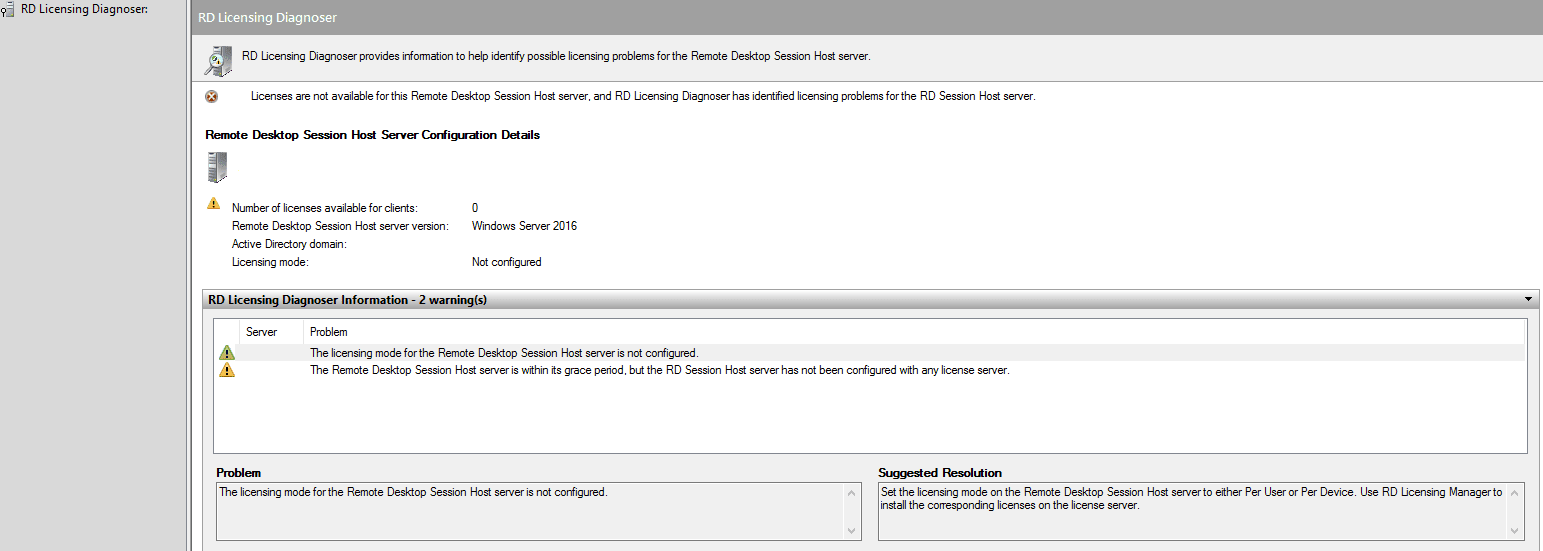Select the grace period warning problem text

pyautogui.click(x=659, y=371)
